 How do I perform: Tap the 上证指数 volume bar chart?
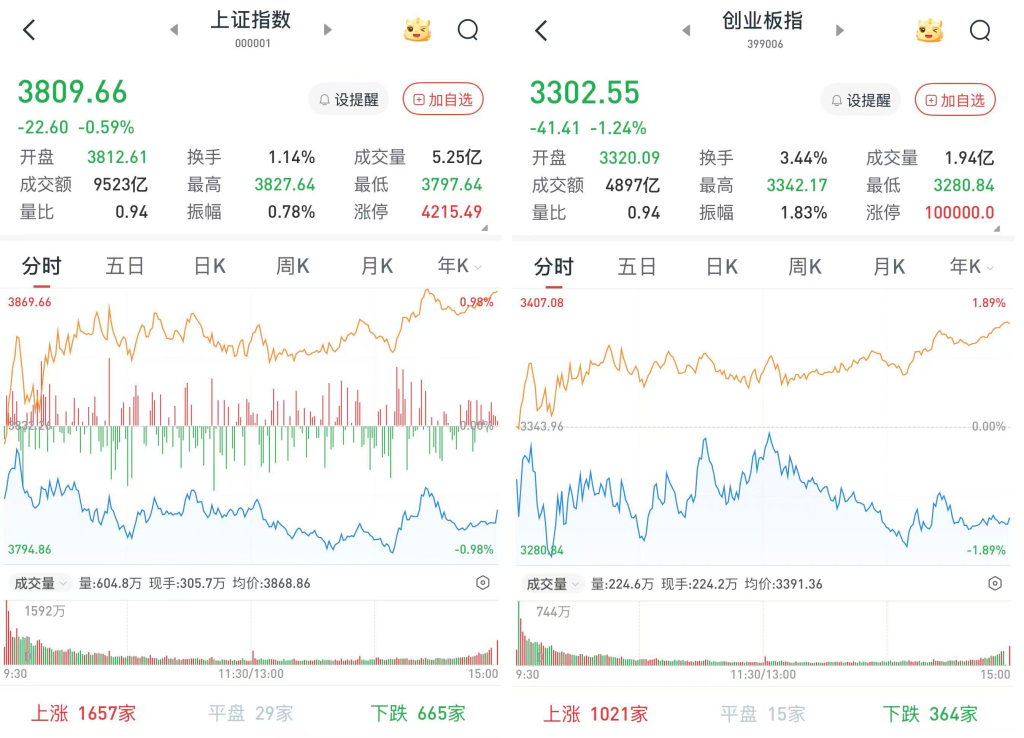click(251, 634)
